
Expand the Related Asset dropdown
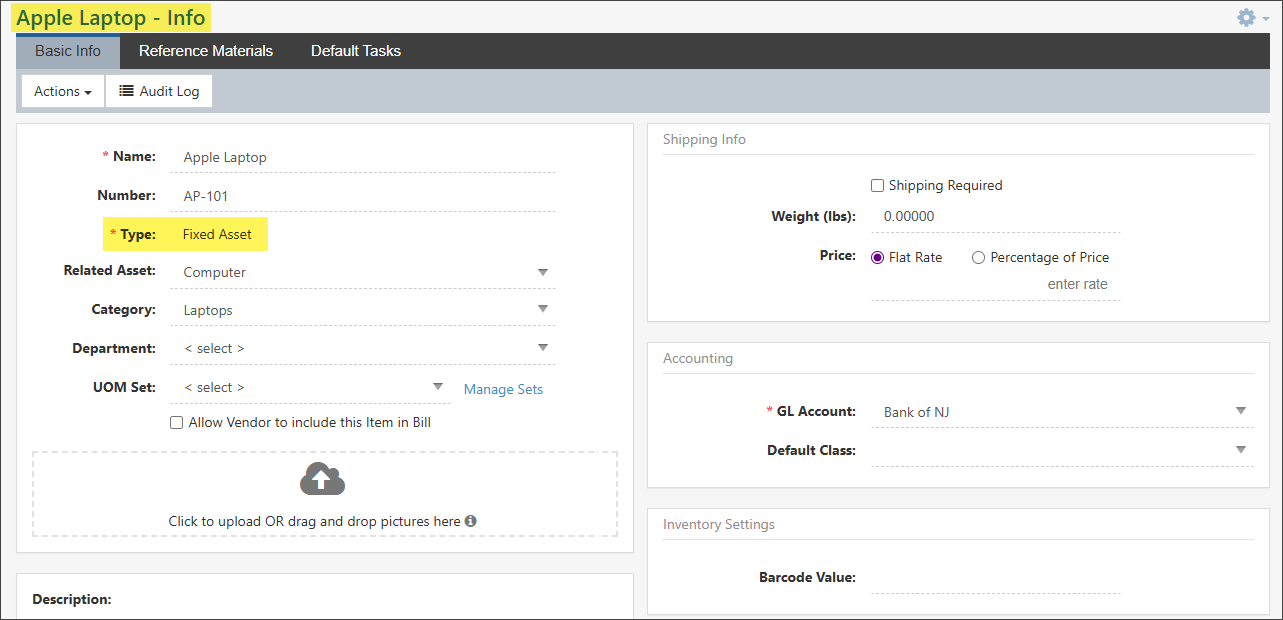click(x=543, y=272)
